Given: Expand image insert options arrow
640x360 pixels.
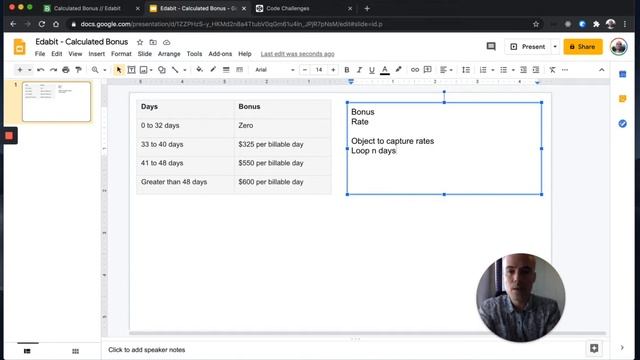Looking at the screenshot, I should [x=151, y=70].
